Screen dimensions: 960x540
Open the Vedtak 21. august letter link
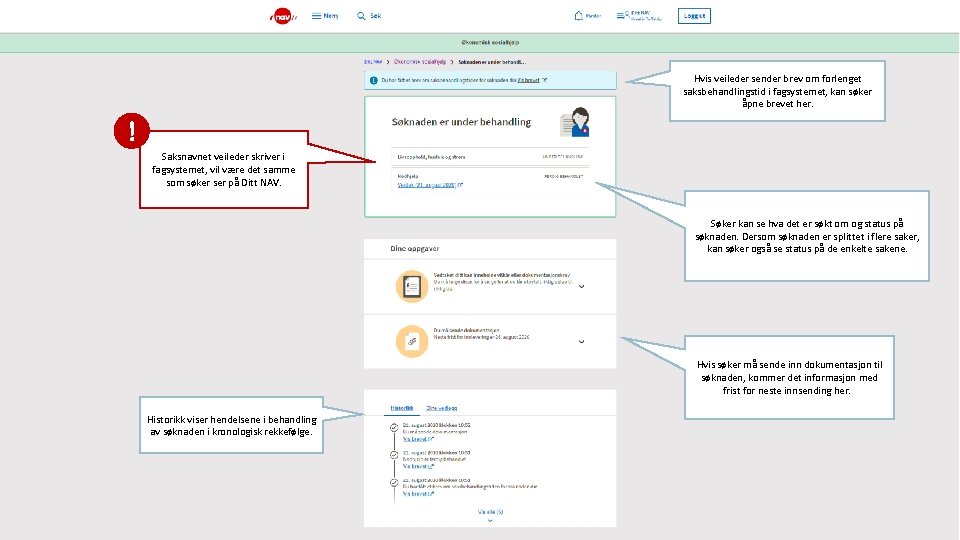[430, 185]
